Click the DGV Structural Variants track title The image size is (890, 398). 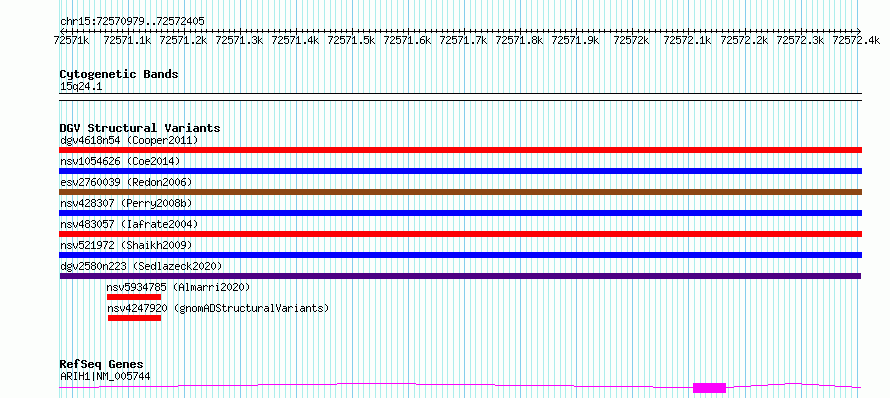pyautogui.click(x=140, y=128)
